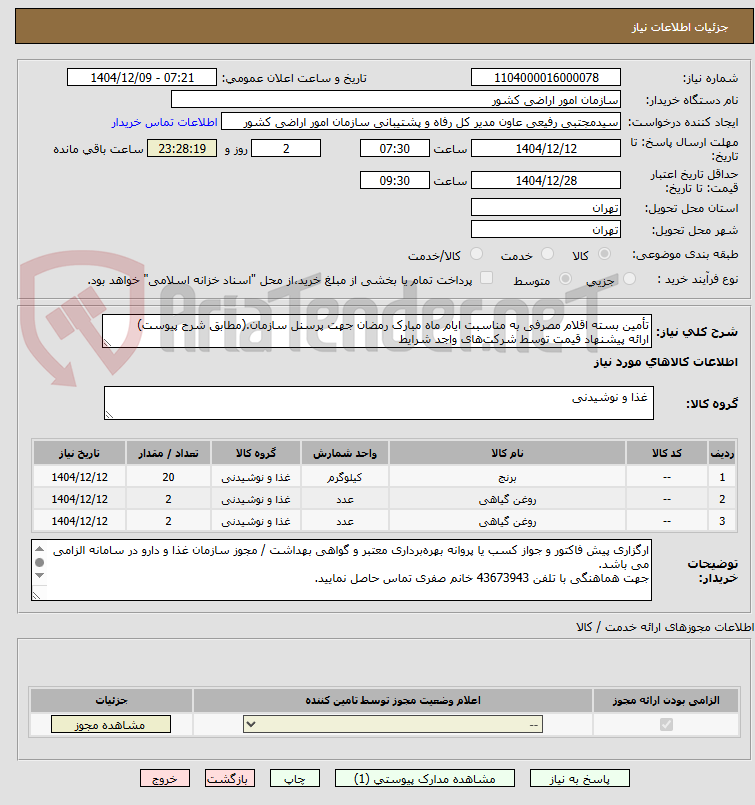Click the اطلاعات مجوزهای ارائه خدمت / کالا heading
755x805 pixels.
coord(665,627)
